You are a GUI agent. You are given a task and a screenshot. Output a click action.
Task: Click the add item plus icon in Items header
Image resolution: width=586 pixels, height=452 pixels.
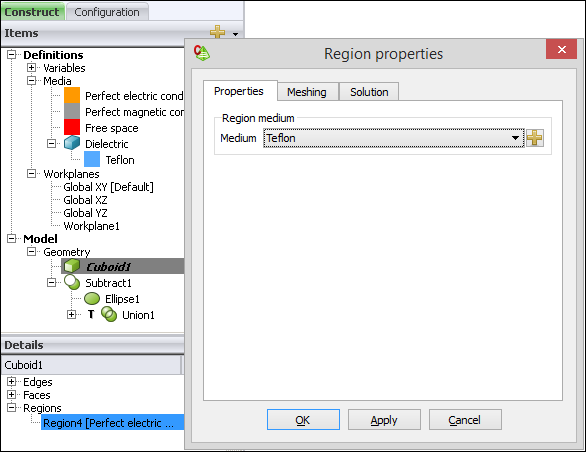(218, 32)
